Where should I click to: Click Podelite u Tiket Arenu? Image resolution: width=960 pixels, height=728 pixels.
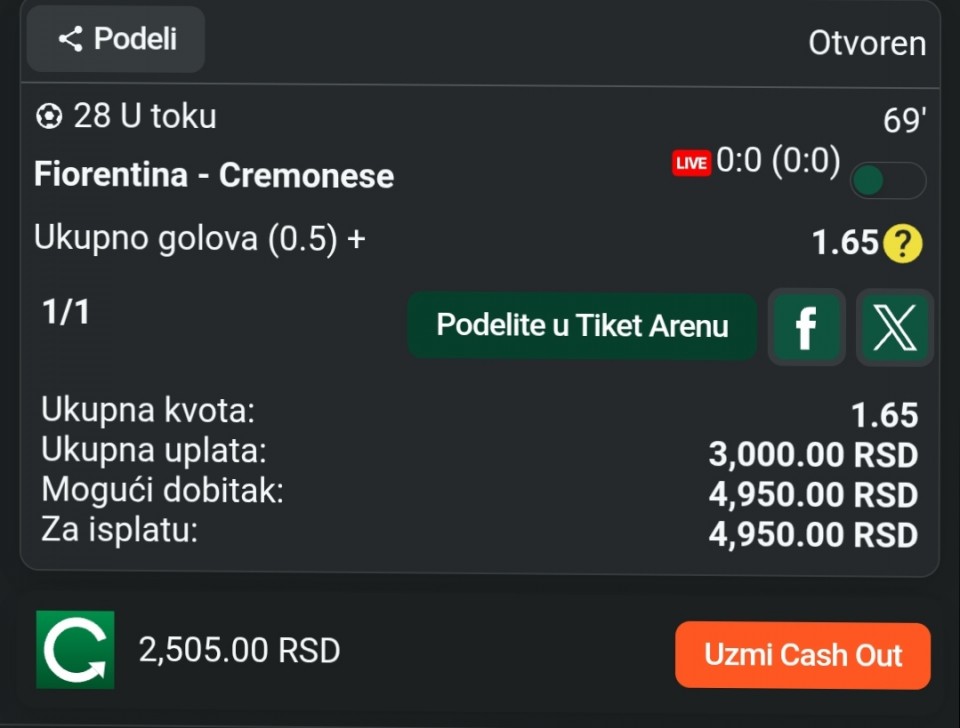(582, 326)
